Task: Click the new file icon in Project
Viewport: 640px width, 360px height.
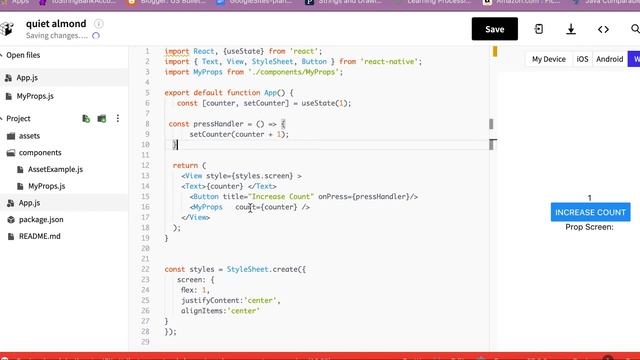Action: tap(86, 118)
